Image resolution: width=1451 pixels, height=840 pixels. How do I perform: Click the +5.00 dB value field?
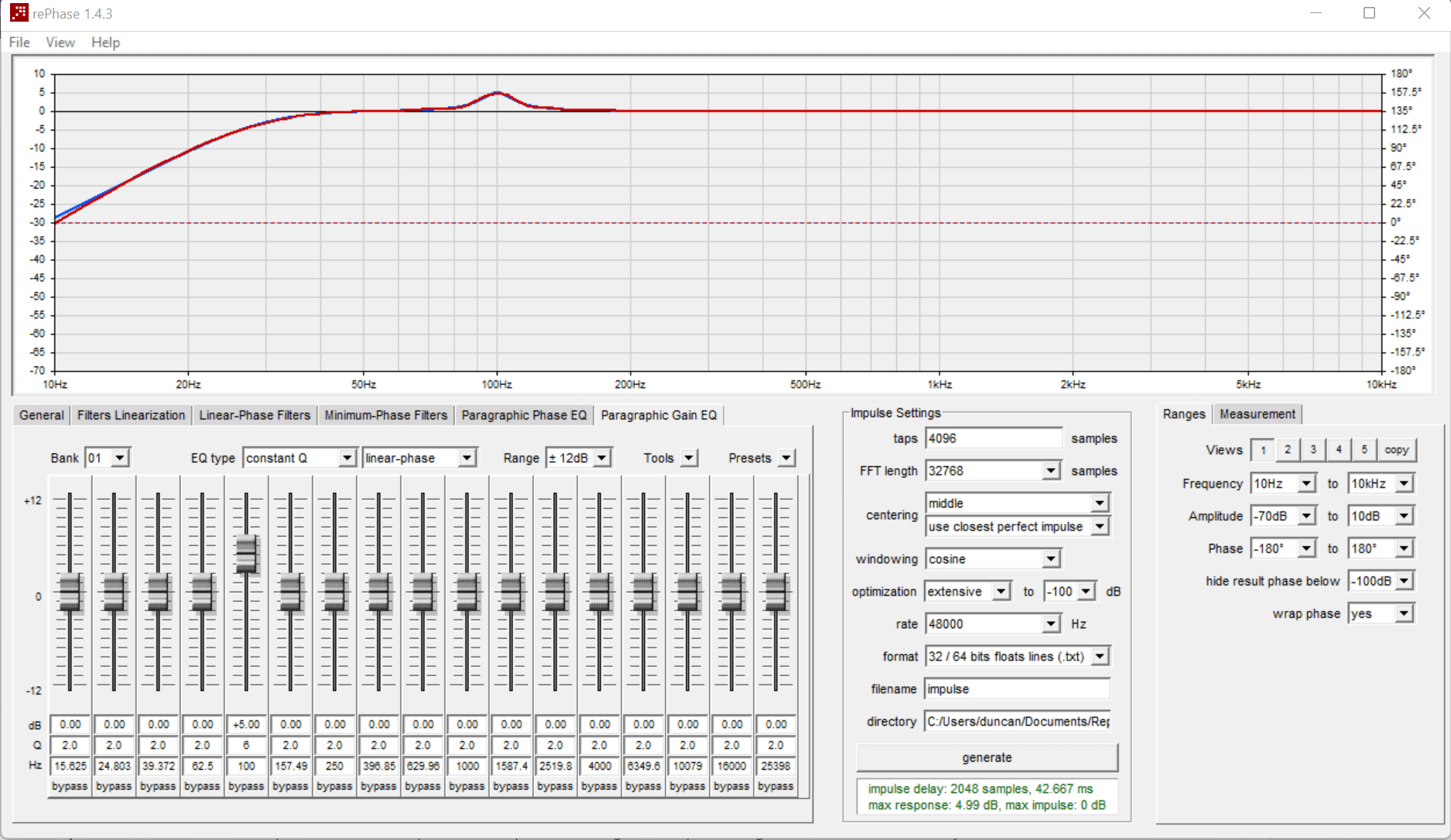(246, 724)
